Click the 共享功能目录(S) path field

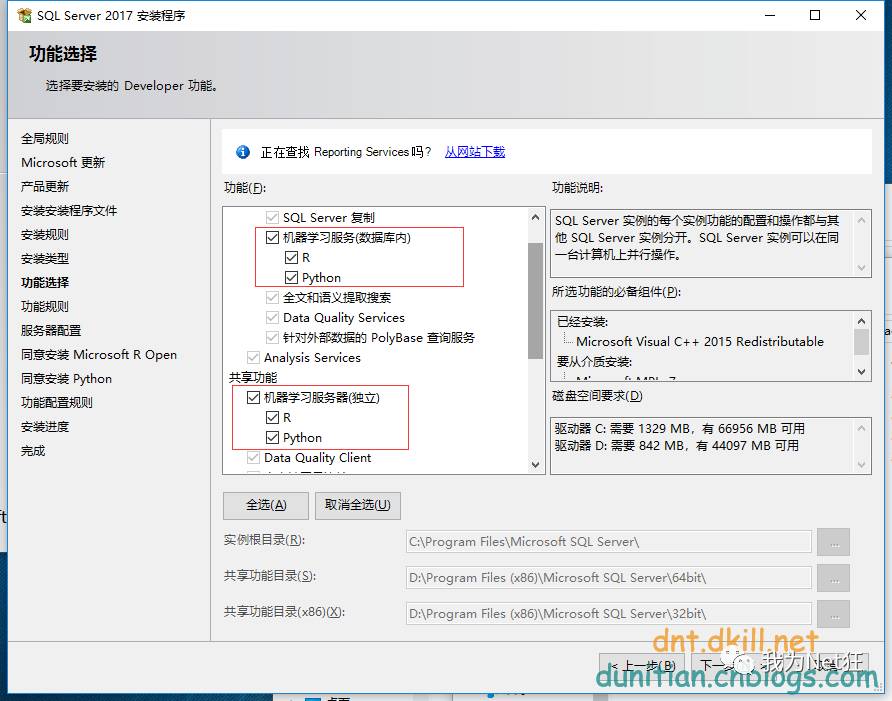coord(609,578)
